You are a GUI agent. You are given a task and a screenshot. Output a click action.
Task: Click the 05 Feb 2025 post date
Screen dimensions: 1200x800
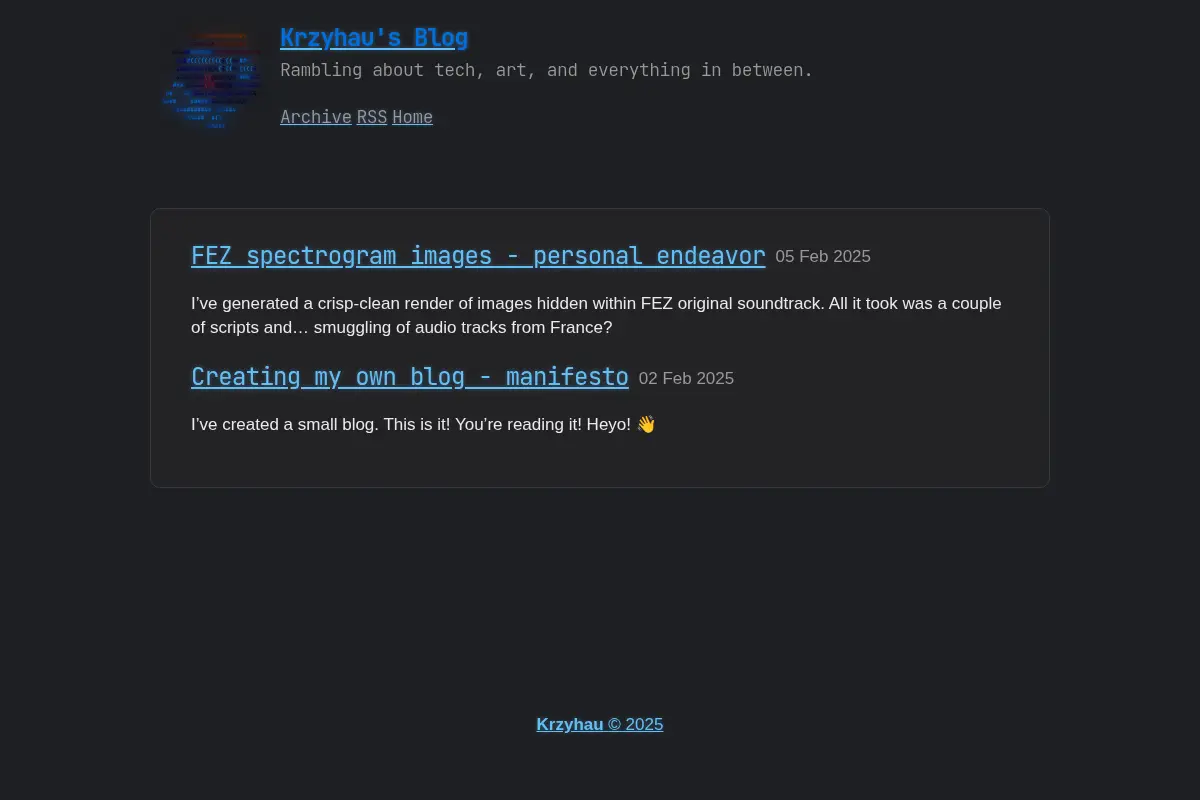(x=823, y=257)
